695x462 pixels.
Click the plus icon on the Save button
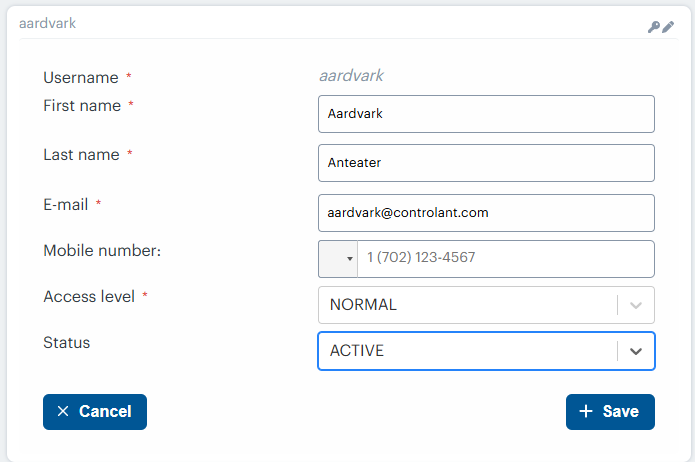pos(586,412)
